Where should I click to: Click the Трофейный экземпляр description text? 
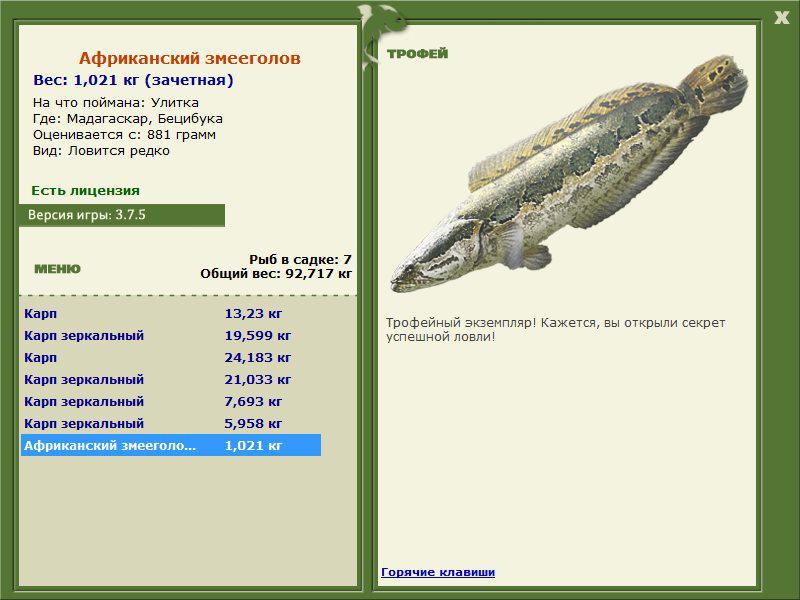[x=556, y=330]
